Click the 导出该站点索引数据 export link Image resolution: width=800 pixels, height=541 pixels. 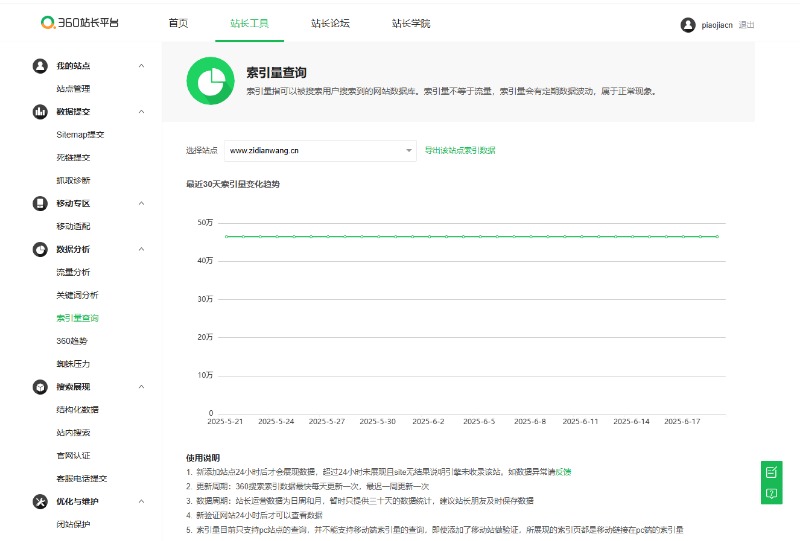[459, 151]
